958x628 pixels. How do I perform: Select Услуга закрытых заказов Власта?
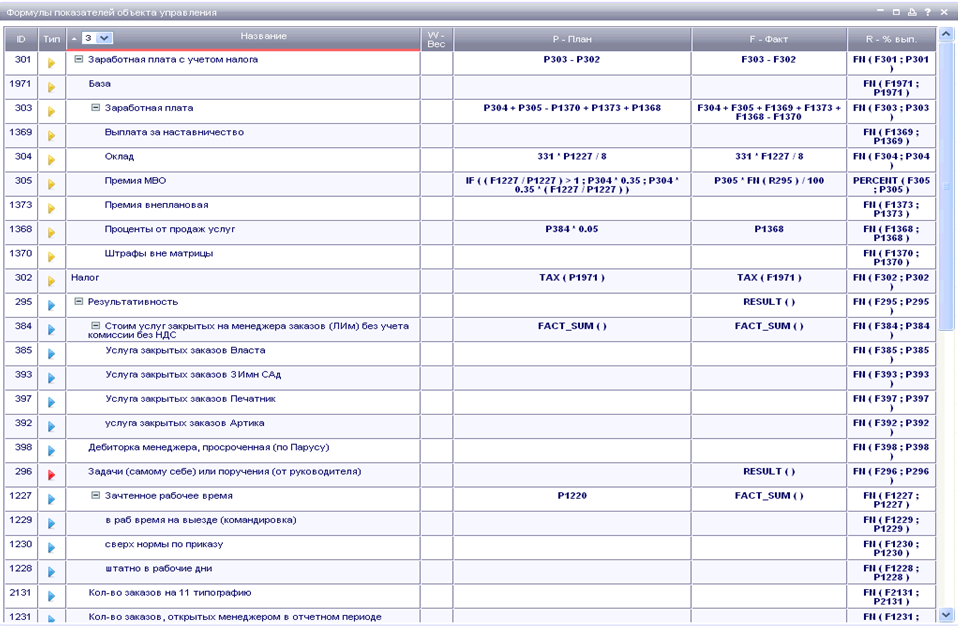(x=185, y=350)
